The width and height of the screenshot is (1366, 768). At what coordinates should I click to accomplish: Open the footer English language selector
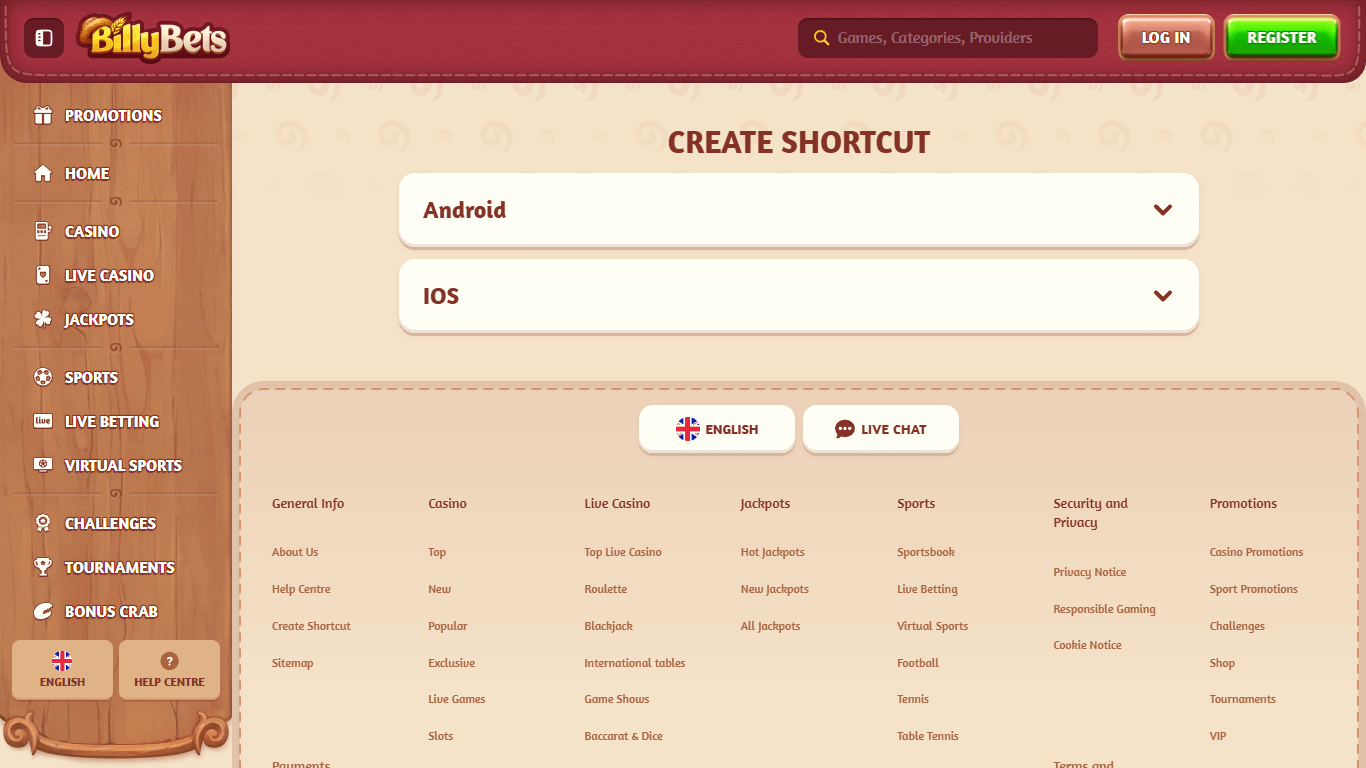point(717,429)
